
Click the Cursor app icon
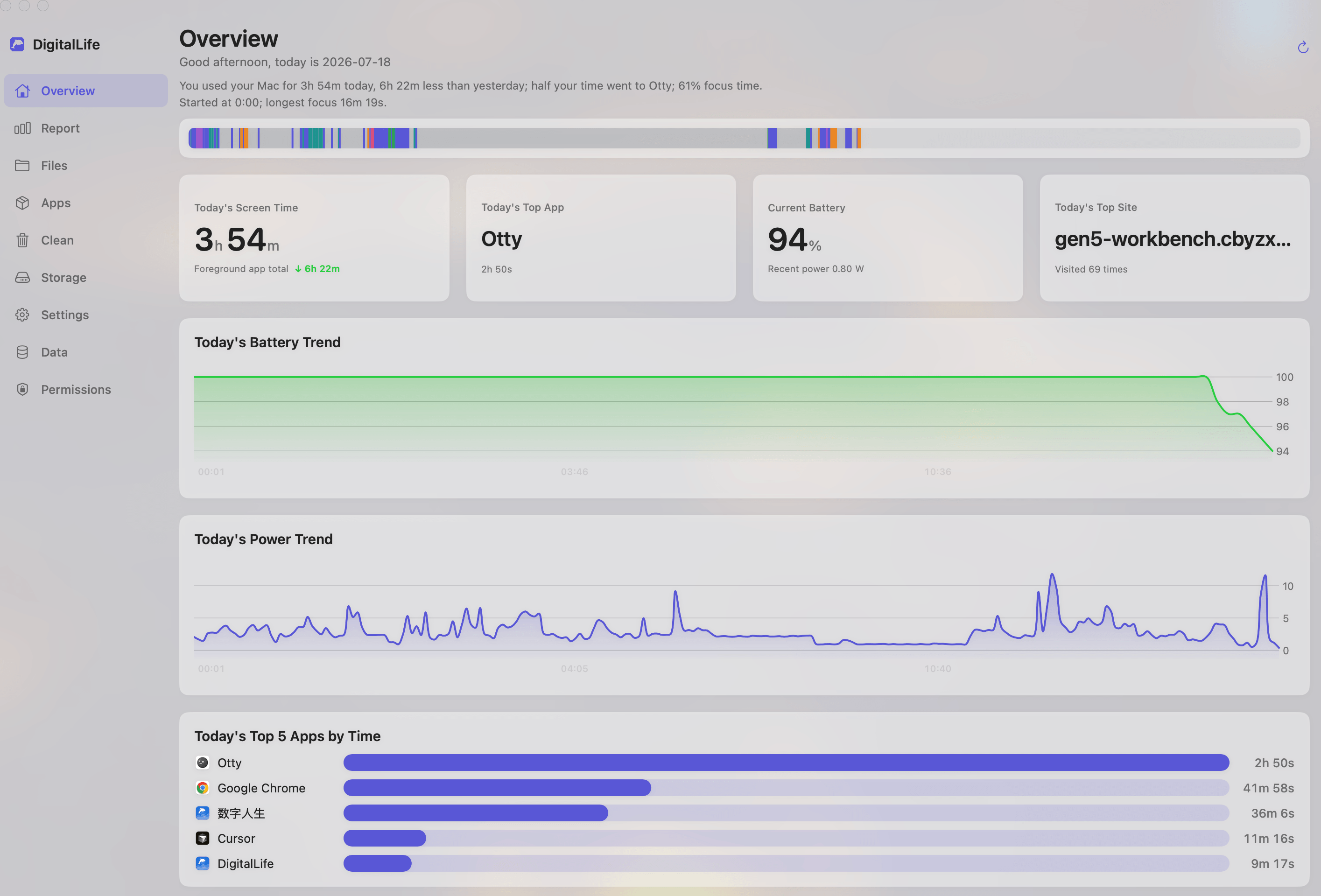click(203, 838)
